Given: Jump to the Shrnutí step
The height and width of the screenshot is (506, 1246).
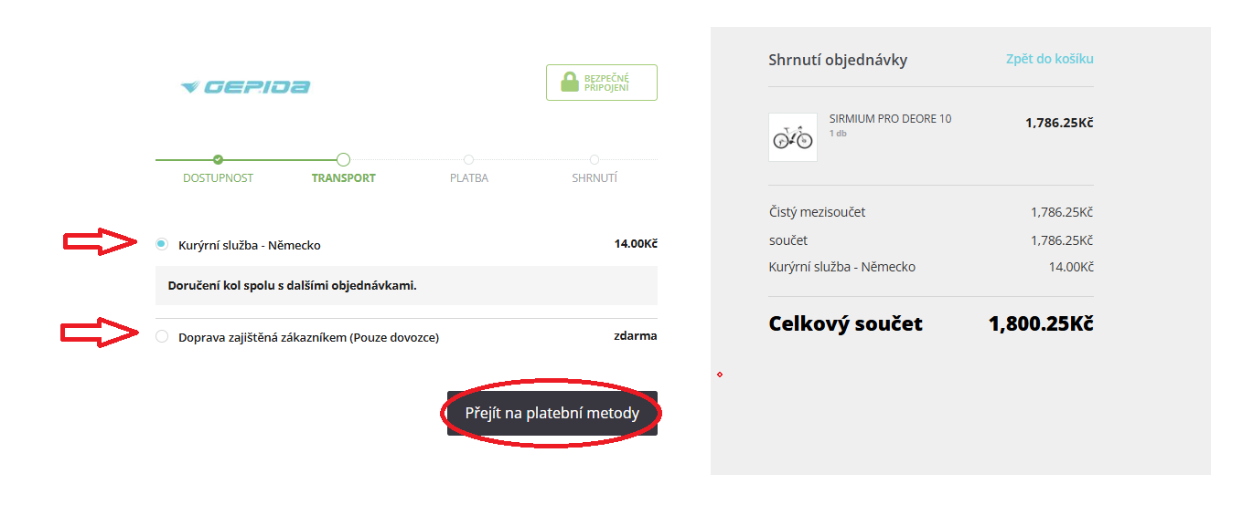Looking at the screenshot, I should 594,178.
